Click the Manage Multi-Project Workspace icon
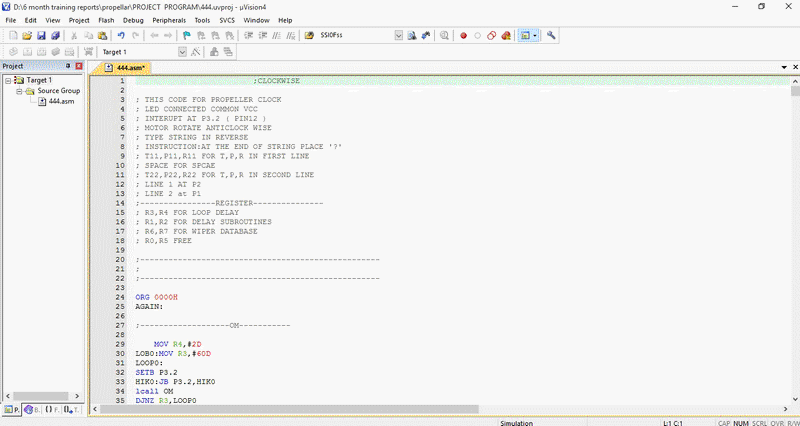The height and width of the screenshot is (426, 800). click(x=228, y=52)
